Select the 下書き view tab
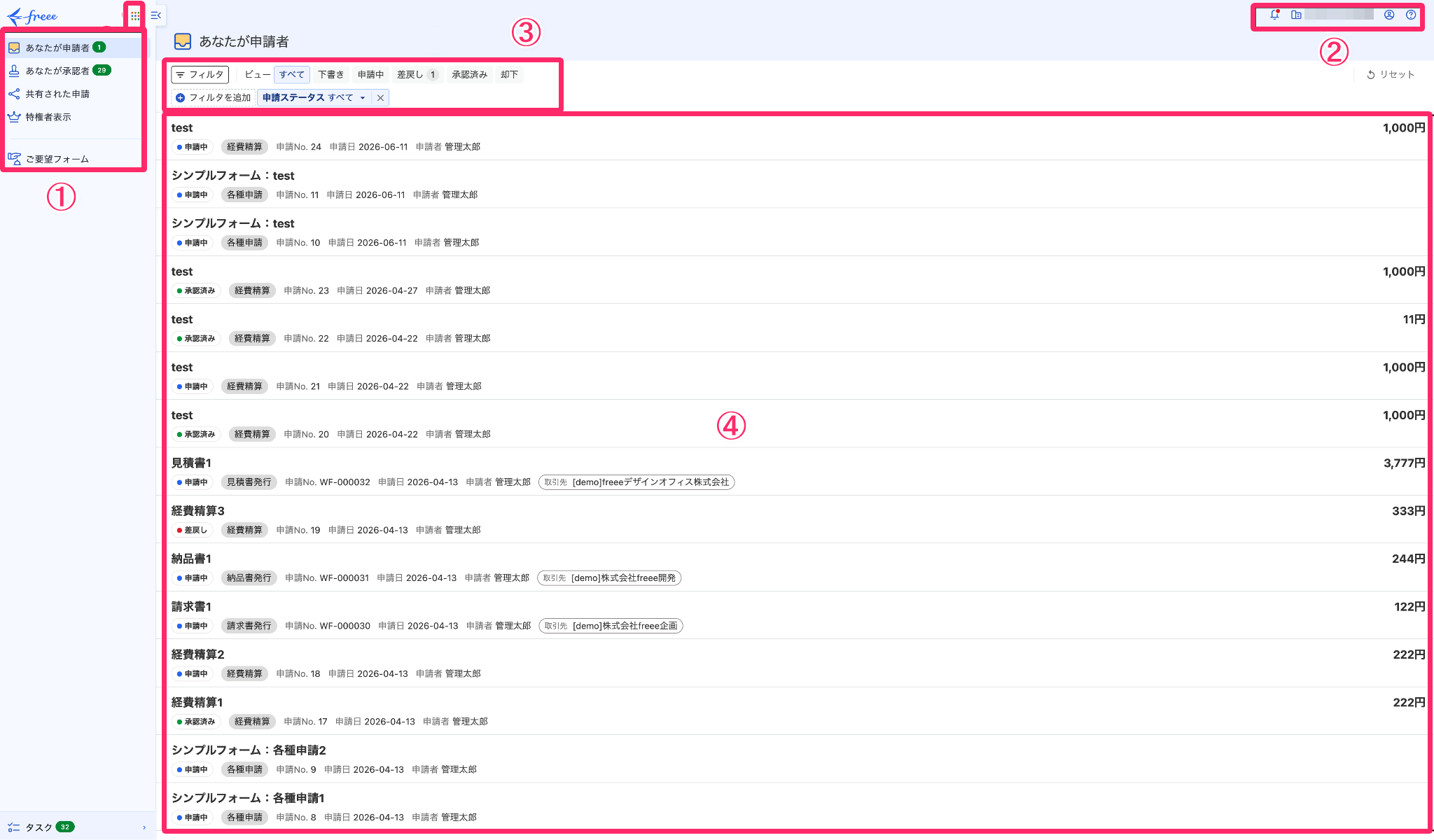The width and height of the screenshot is (1434, 840). pyautogui.click(x=331, y=74)
